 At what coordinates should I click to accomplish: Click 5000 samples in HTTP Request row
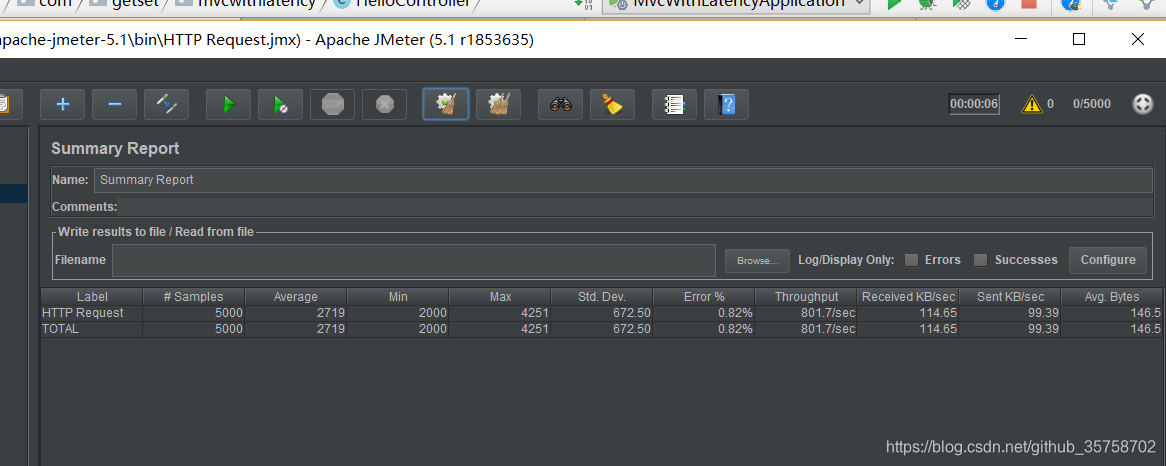click(228, 313)
